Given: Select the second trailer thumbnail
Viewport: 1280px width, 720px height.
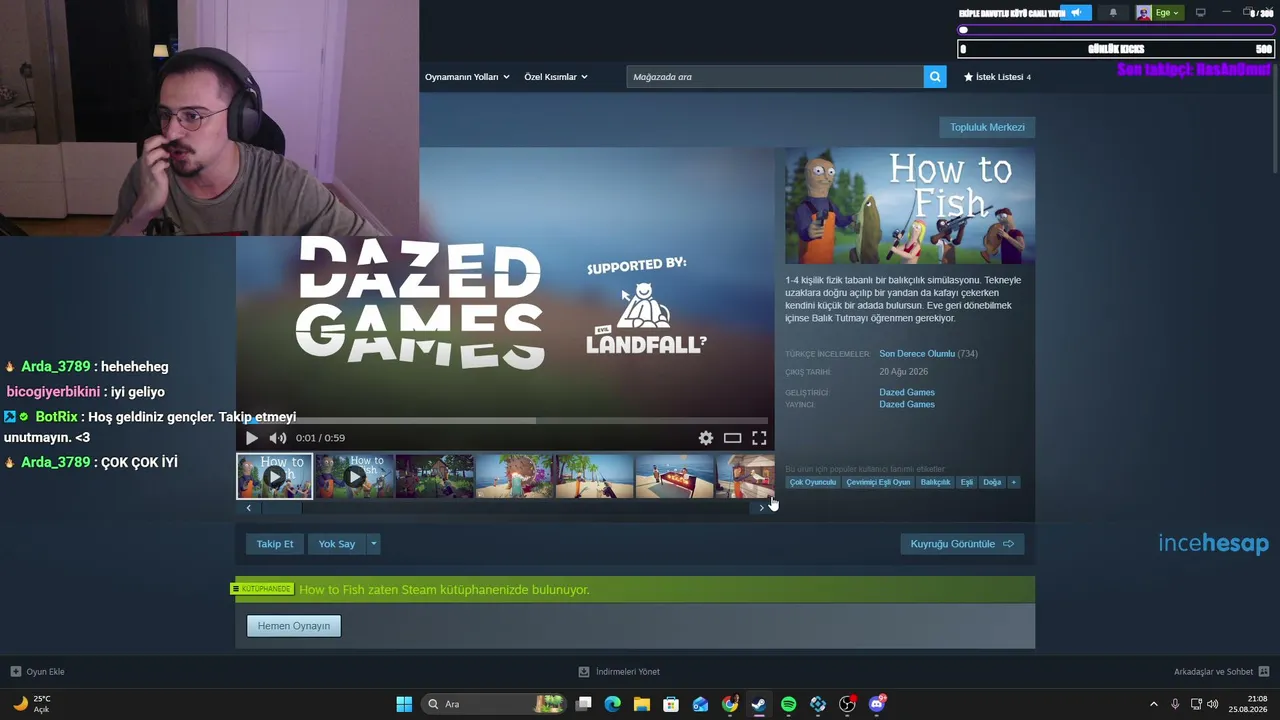Looking at the screenshot, I should point(354,476).
